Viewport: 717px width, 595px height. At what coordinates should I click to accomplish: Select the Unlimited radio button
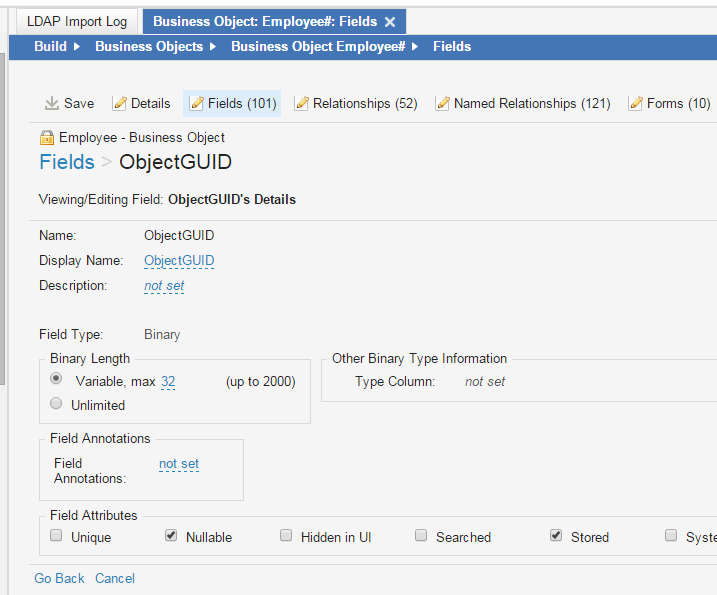tap(56, 403)
